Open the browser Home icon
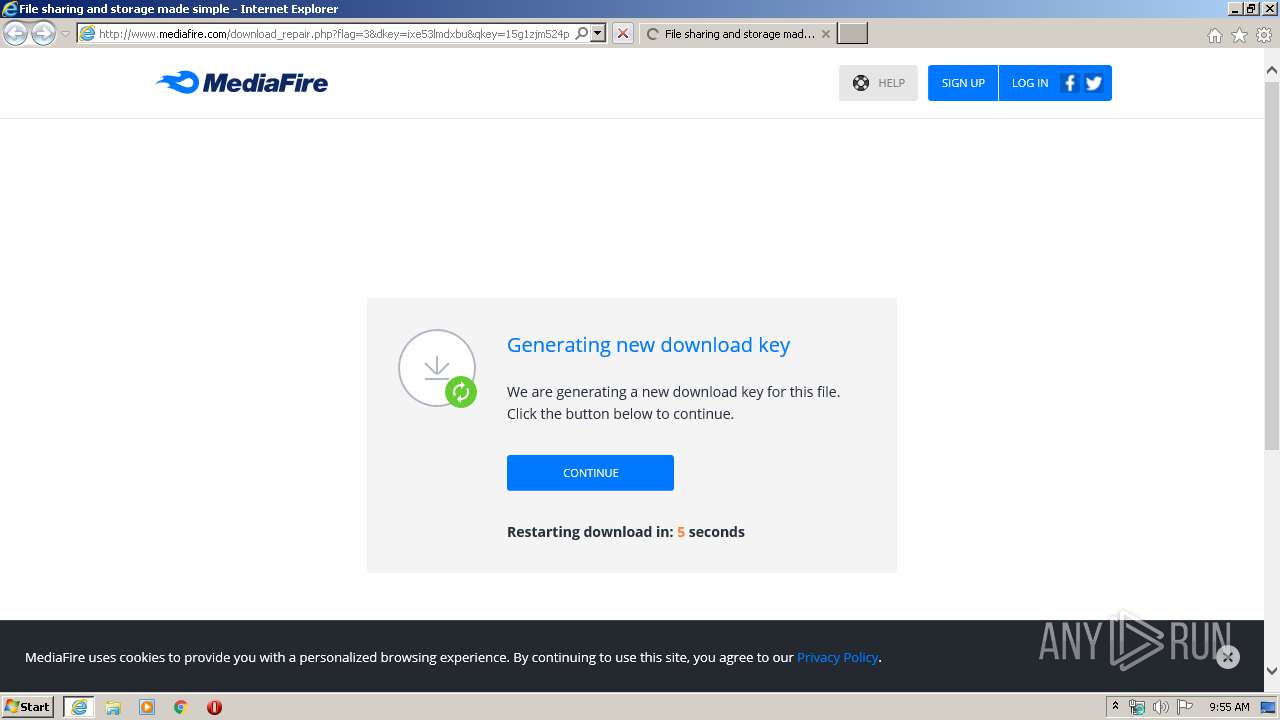This screenshot has width=1280, height=720. [x=1215, y=35]
